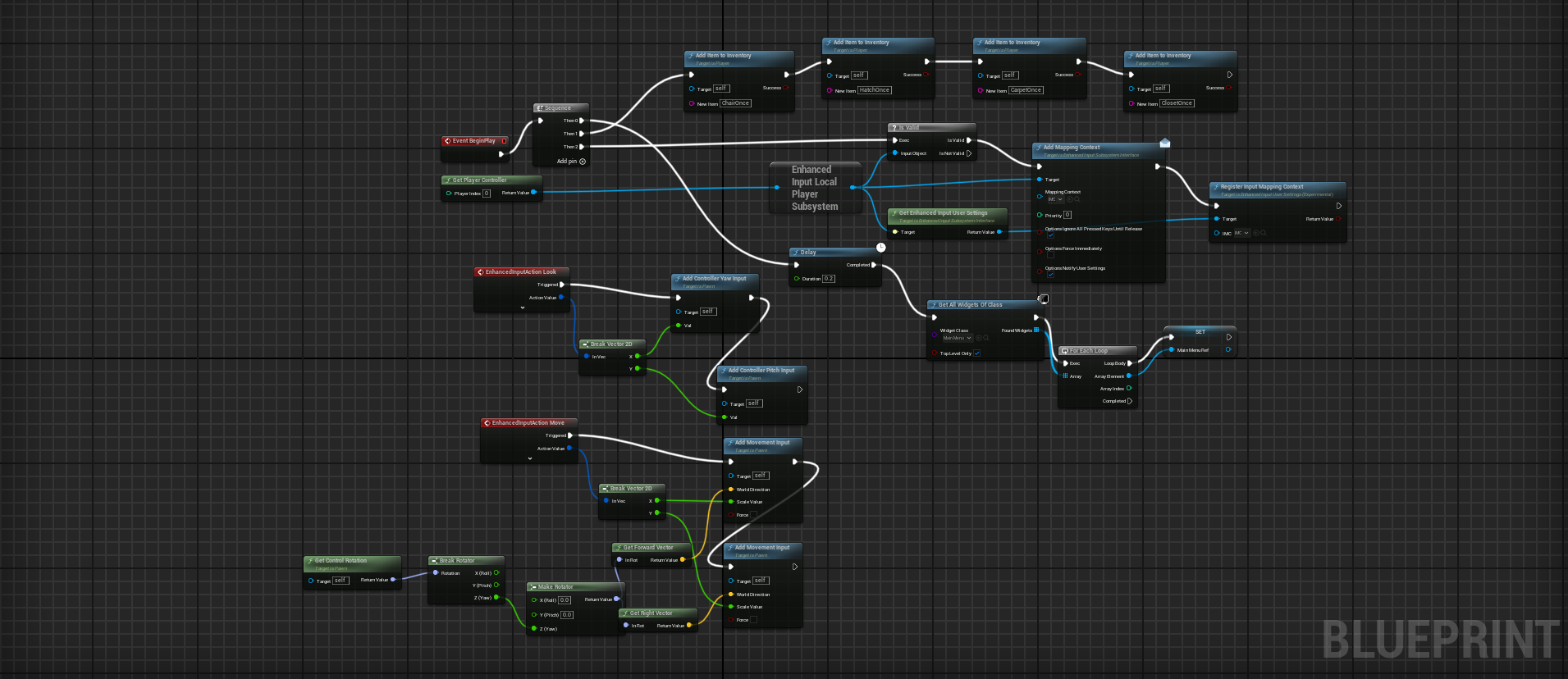Click Return Value pin of Get Player Controller
Image resolution: width=1568 pixels, height=679 pixels.
tap(534, 193)
